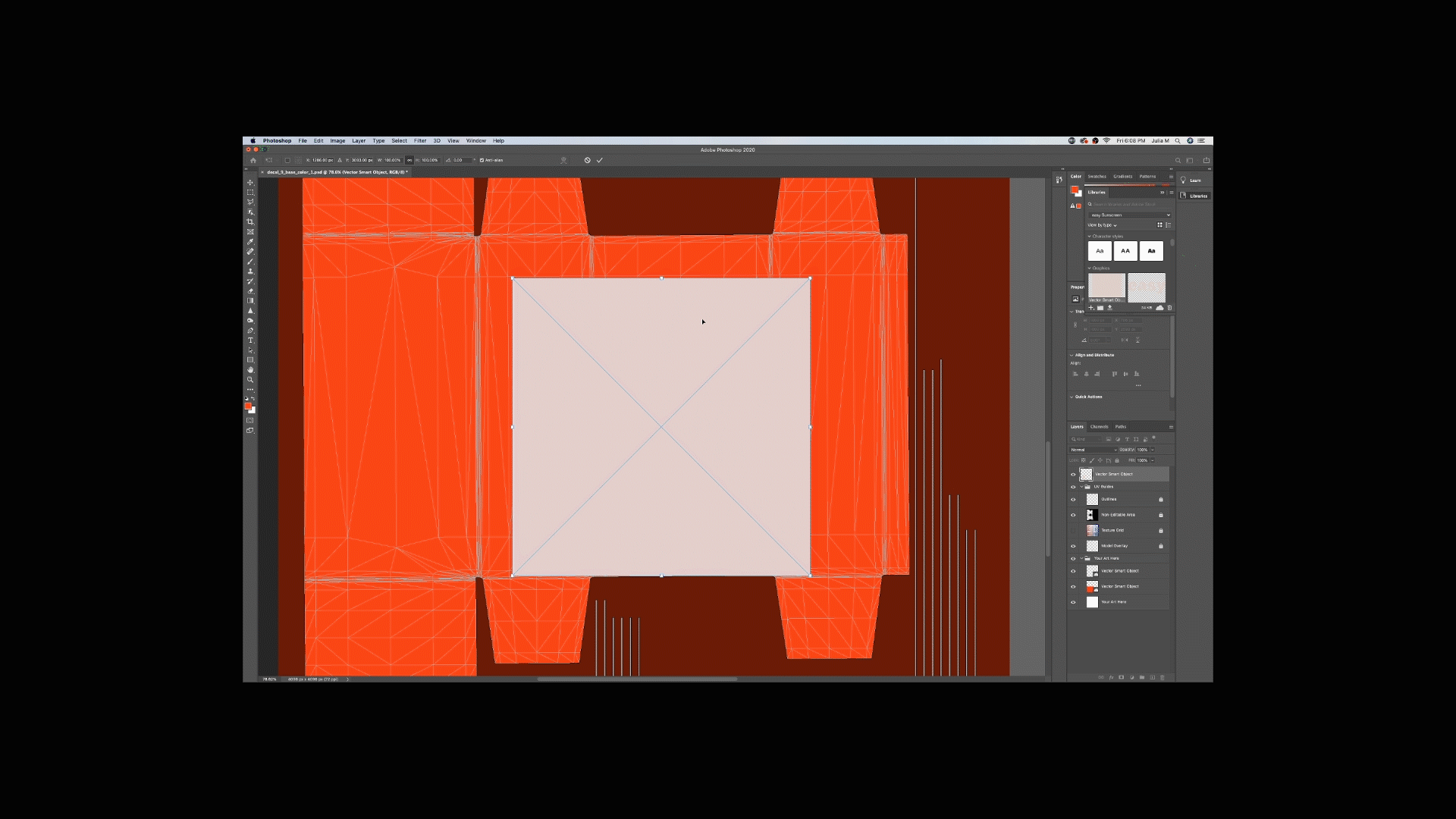This screenshot has width=1456, height=819.
Task: Collapse the Align and Distribute section
Action: coord(1072,355)
